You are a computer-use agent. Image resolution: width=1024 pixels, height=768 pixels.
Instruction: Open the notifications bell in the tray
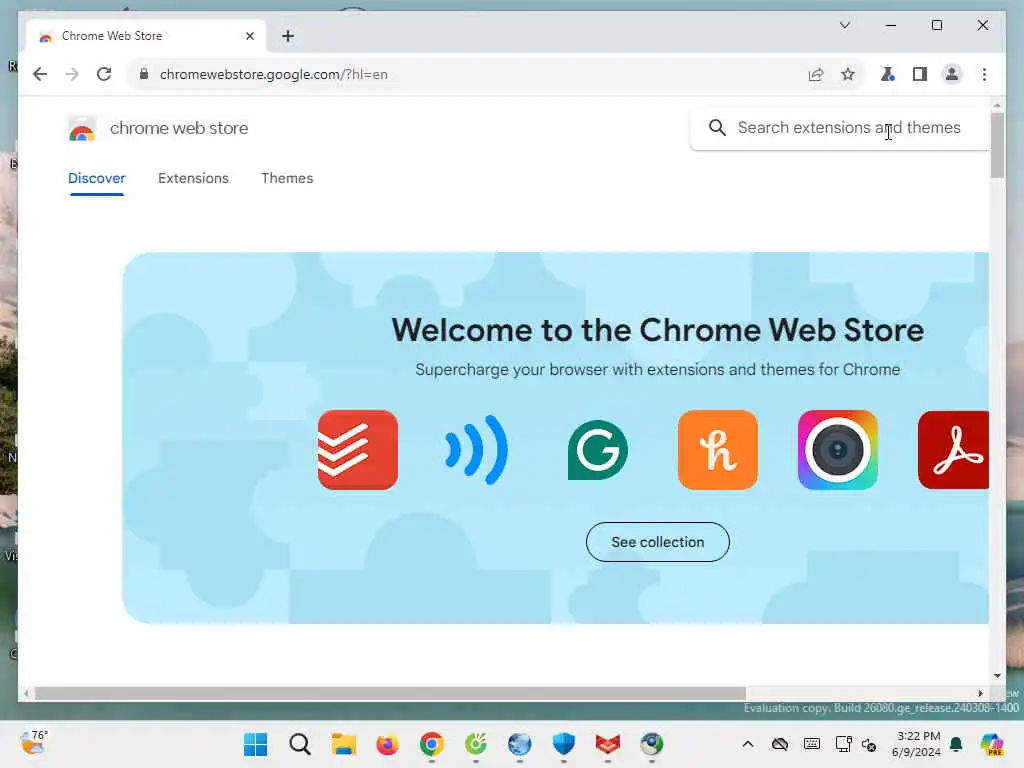[956, 744]
